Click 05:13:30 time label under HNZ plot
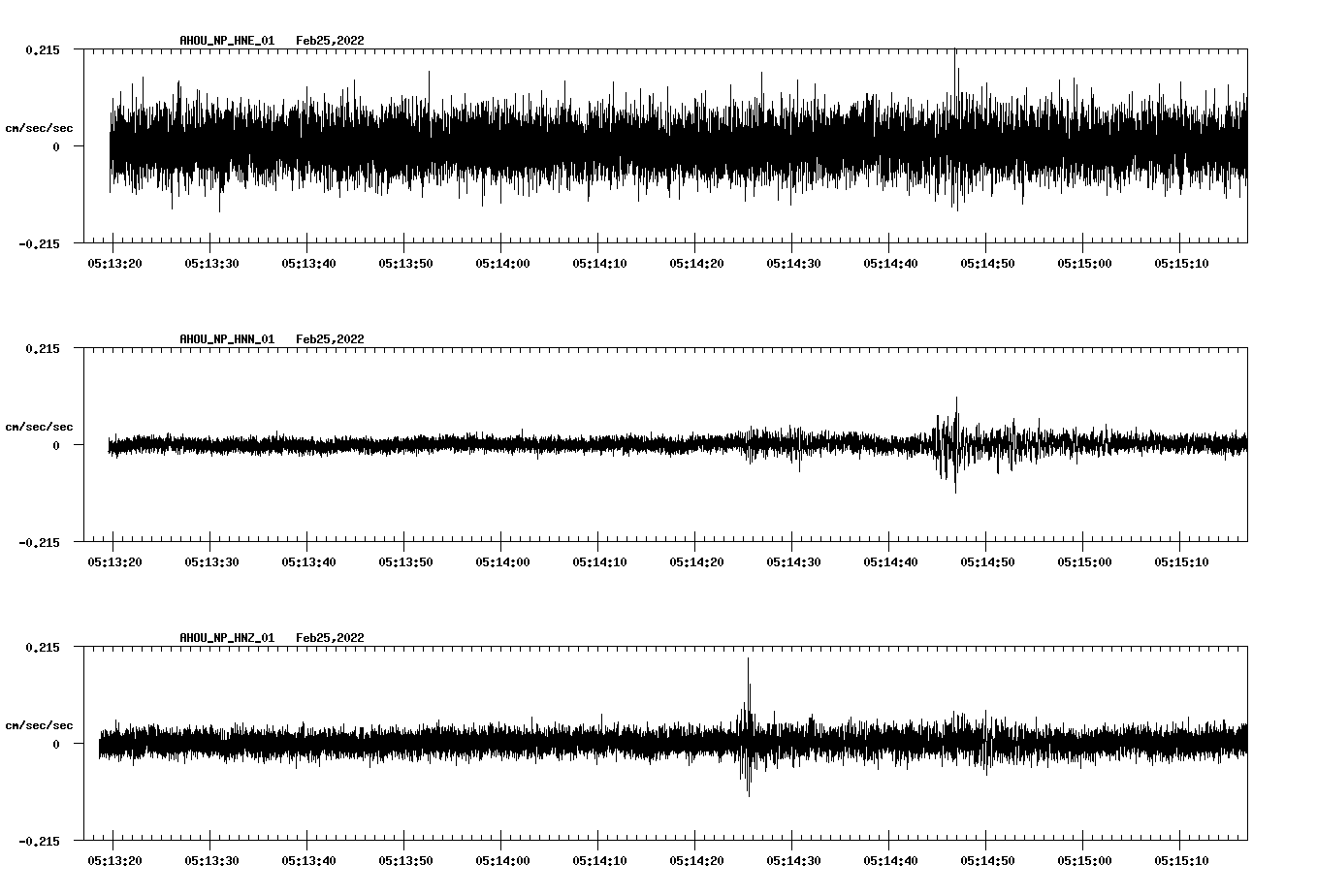 [211, 860]
